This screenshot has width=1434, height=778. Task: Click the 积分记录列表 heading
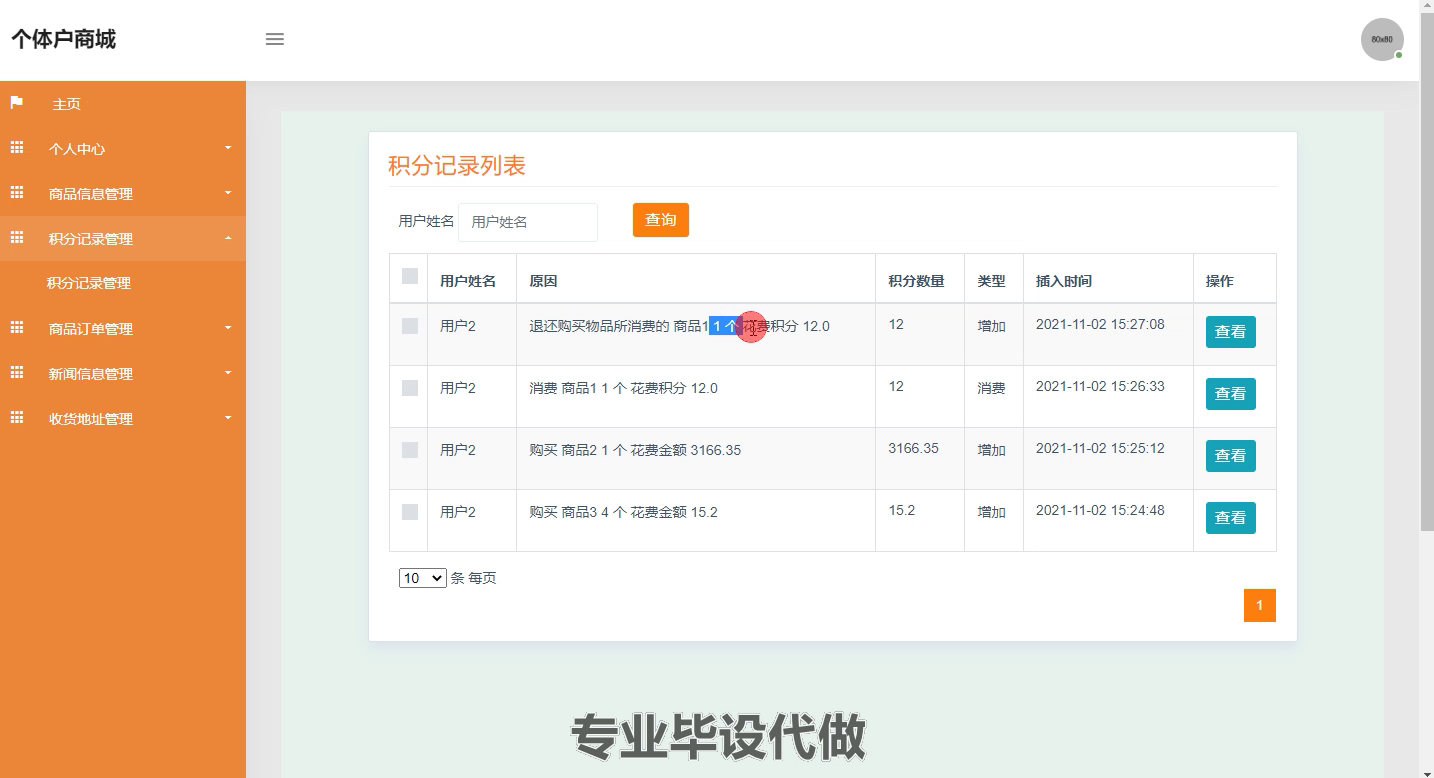point(457,166)
